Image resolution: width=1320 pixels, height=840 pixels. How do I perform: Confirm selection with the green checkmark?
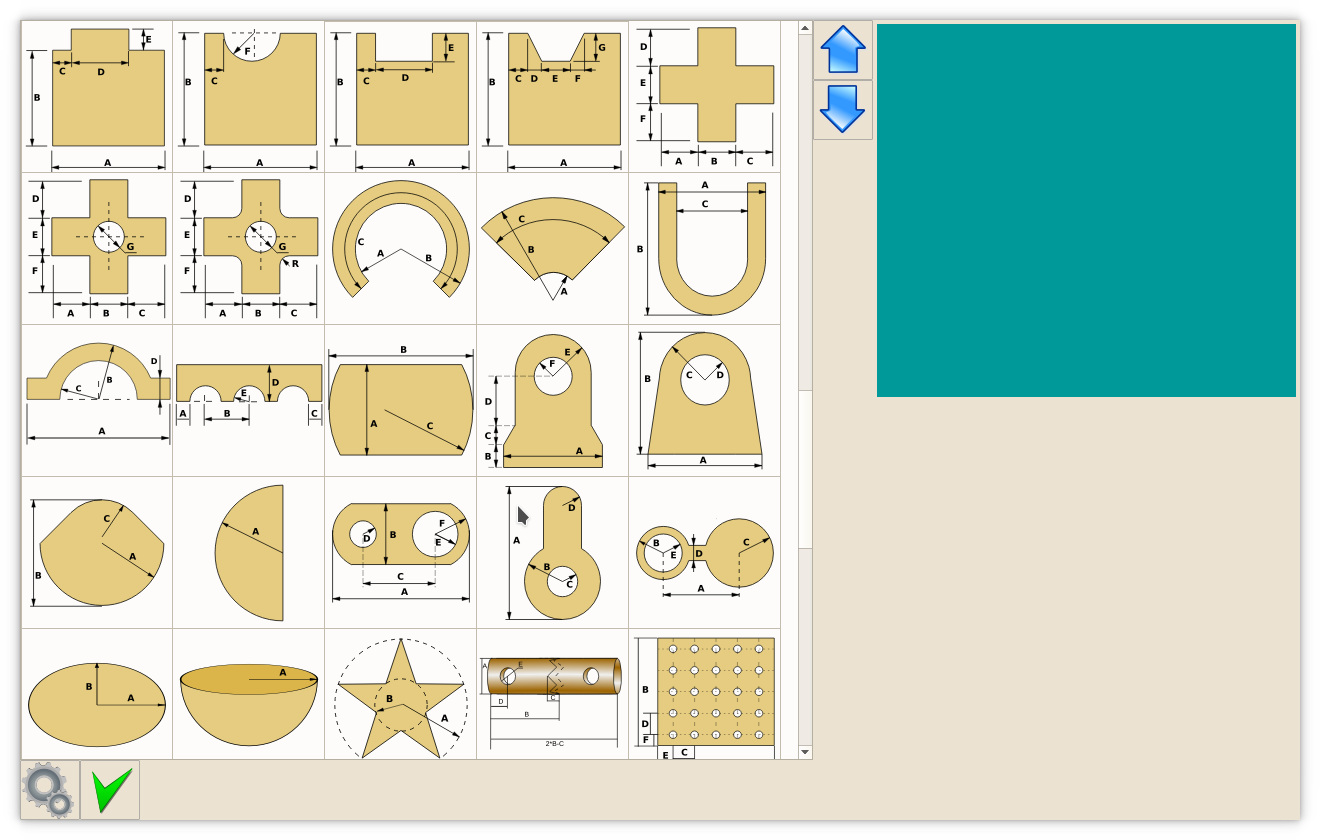pyautogui.click(x=110, y=790)
